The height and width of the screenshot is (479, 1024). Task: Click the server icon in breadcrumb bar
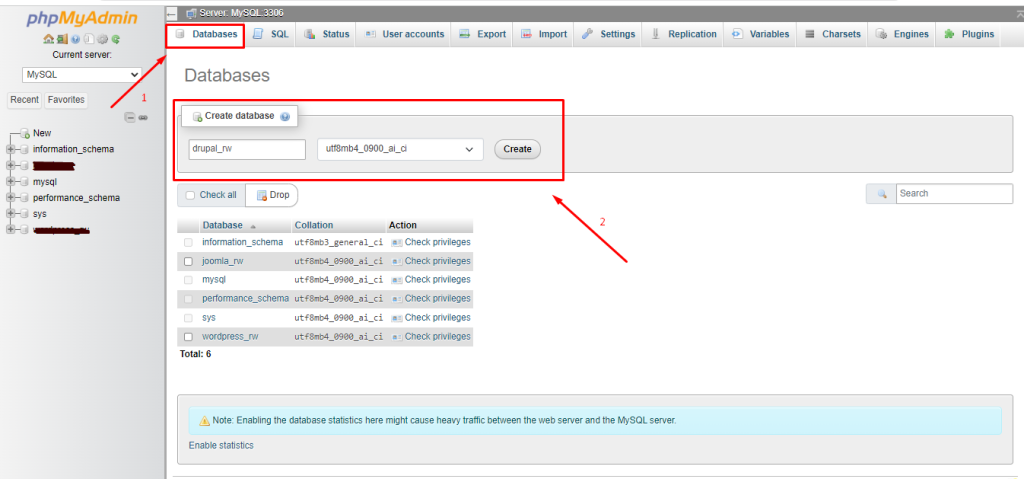coord(191,13)
